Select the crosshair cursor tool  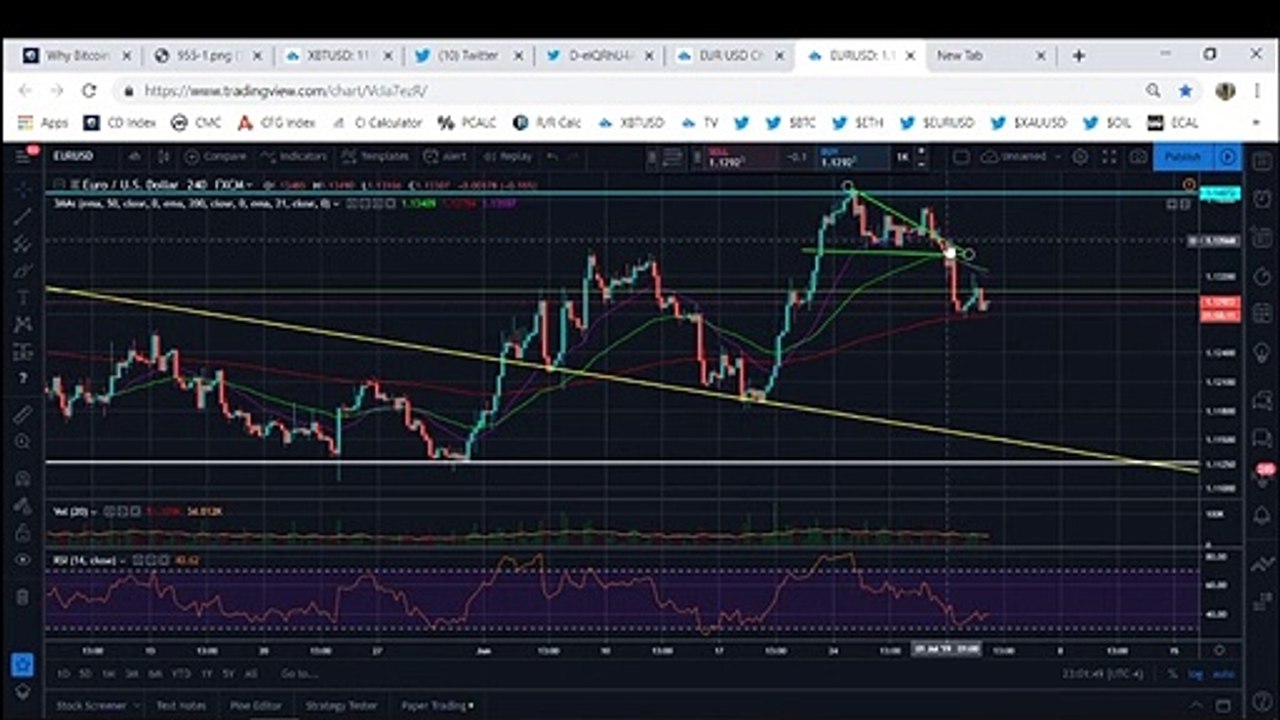coord(22,188)
